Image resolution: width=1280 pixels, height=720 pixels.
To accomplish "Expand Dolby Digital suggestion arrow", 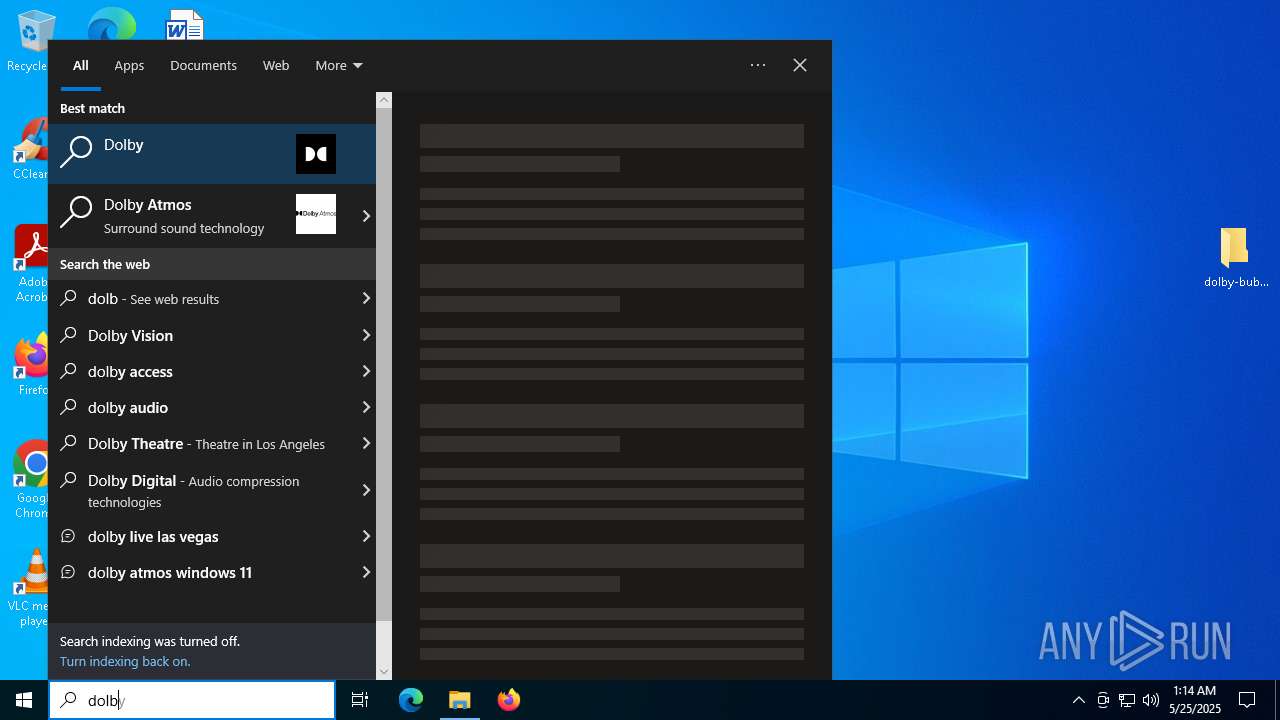I will coord(366,490).
